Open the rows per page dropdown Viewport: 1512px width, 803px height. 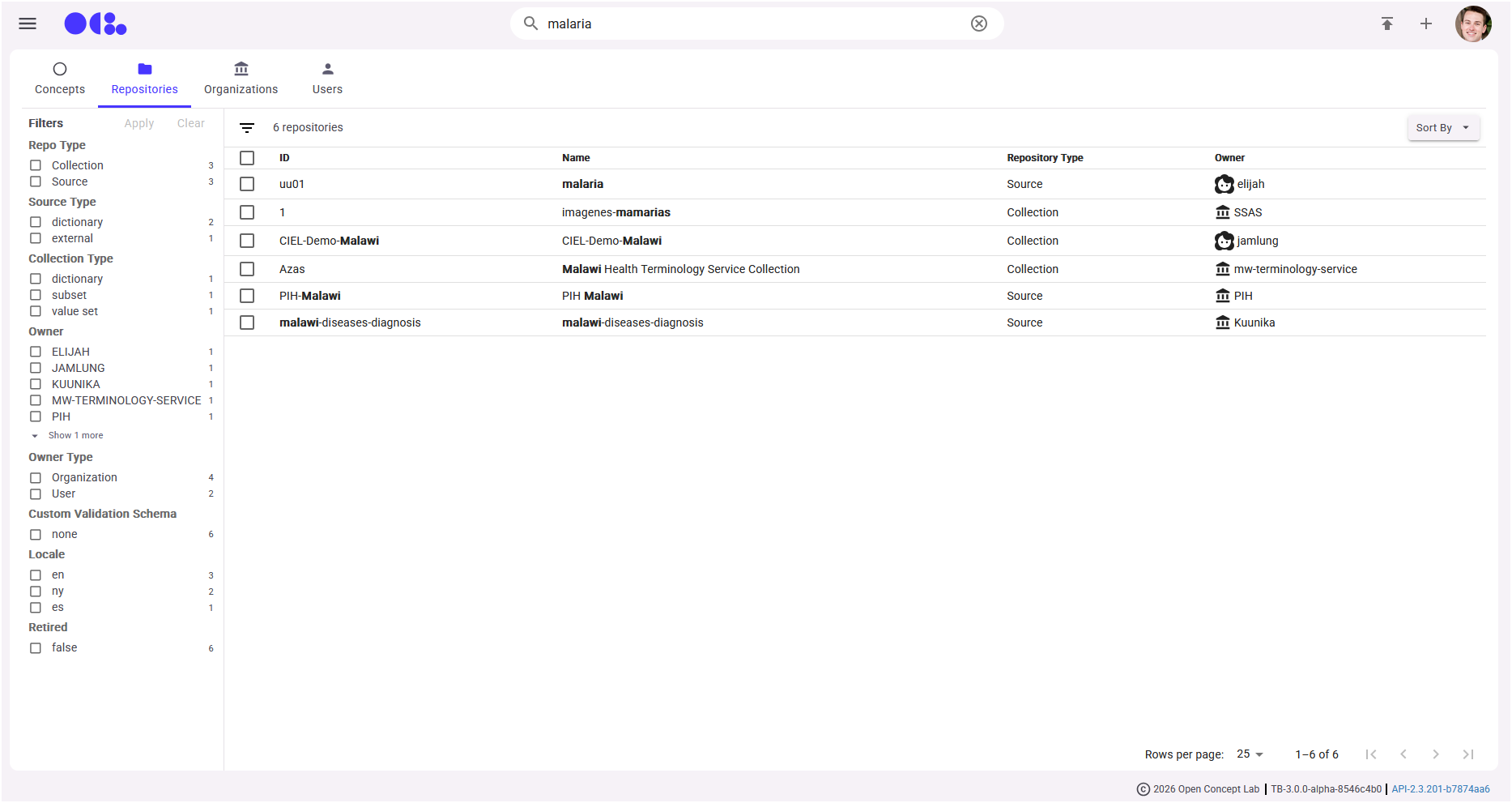point(1250,754)
